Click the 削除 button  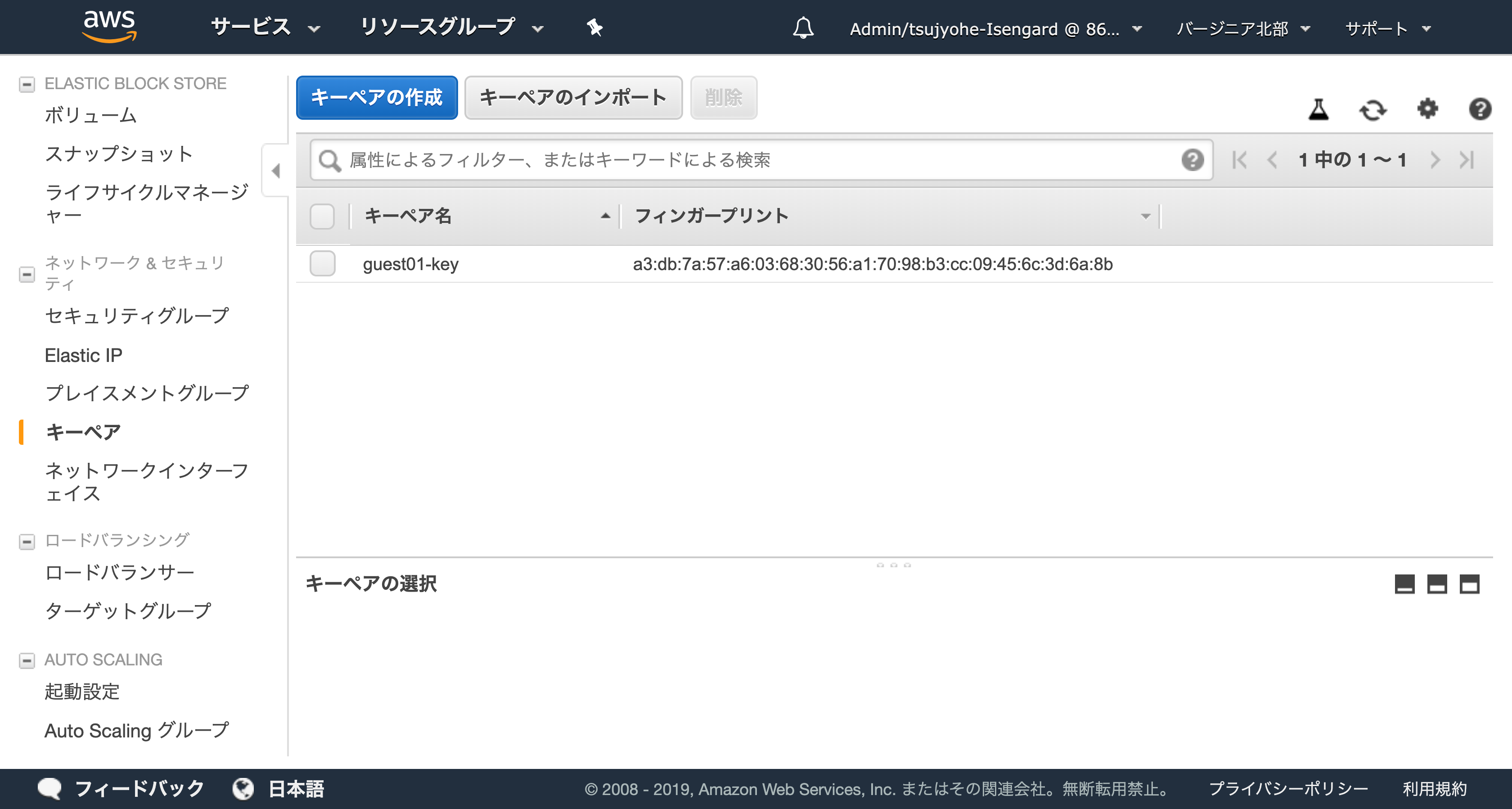click(x=724, y=97)
